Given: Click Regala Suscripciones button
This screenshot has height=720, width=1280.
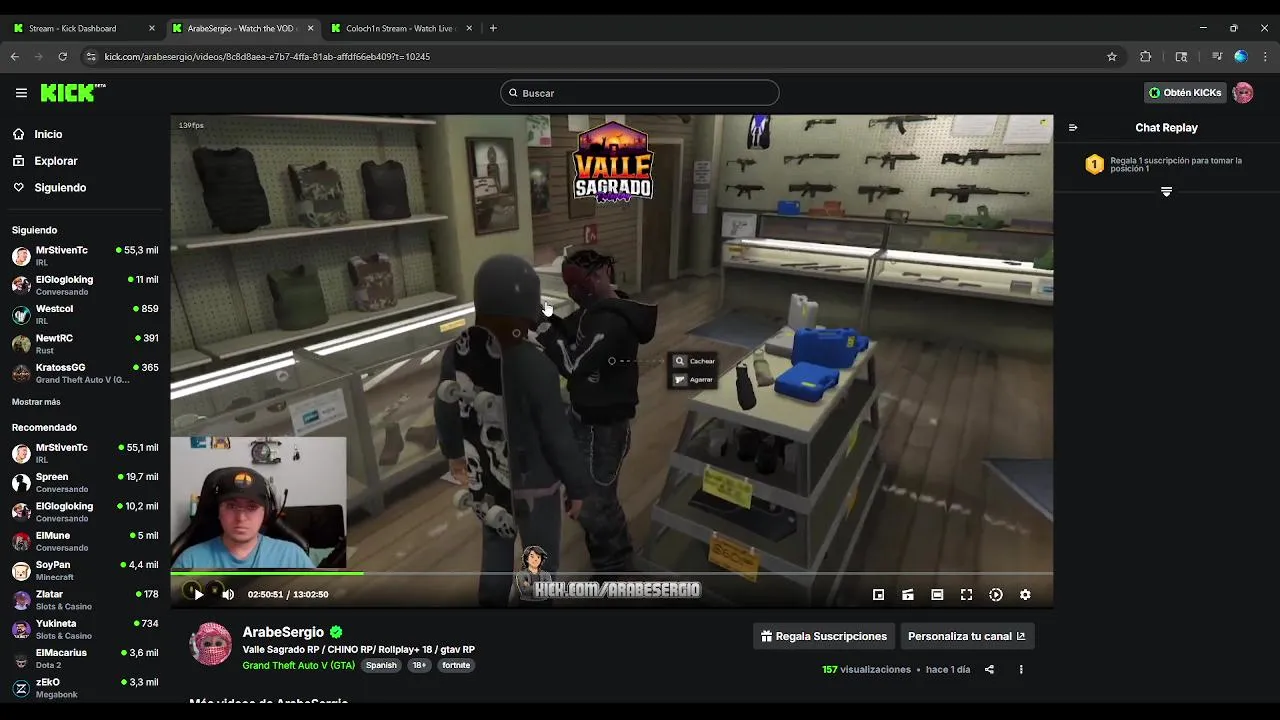Looking at the screenshot, I should pyautogui.click(x=824, y=636).
